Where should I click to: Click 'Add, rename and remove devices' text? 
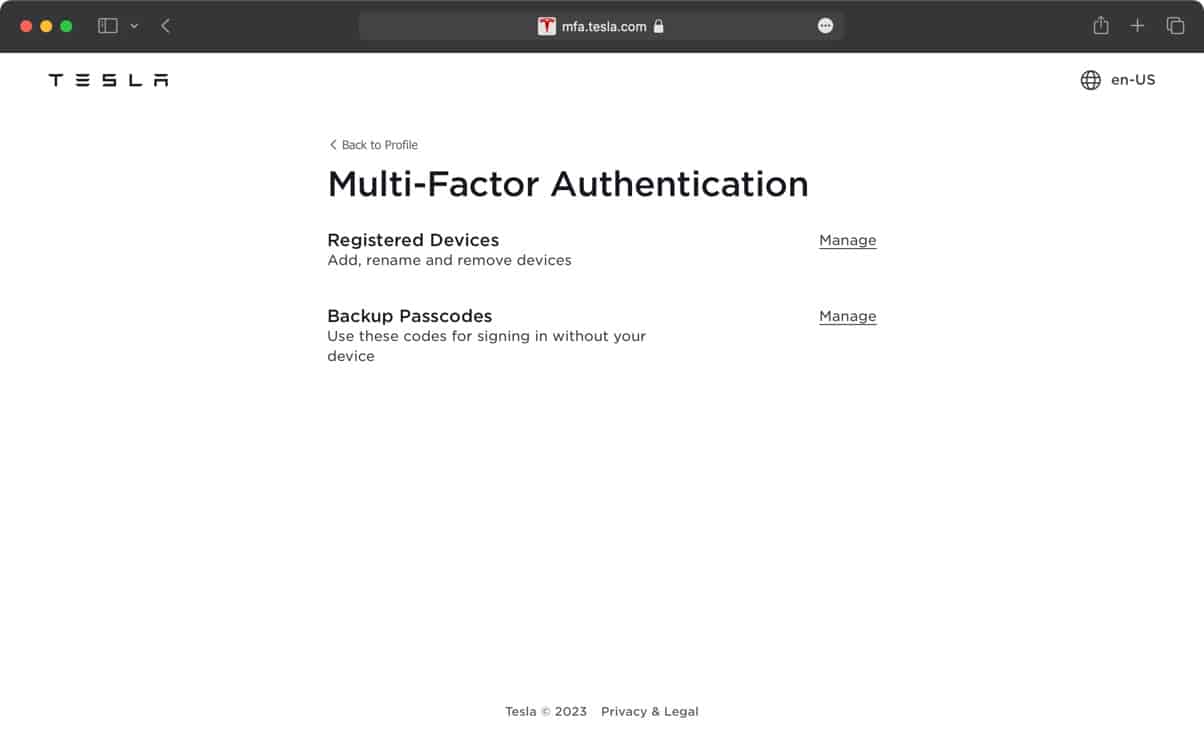coord(450,260)
